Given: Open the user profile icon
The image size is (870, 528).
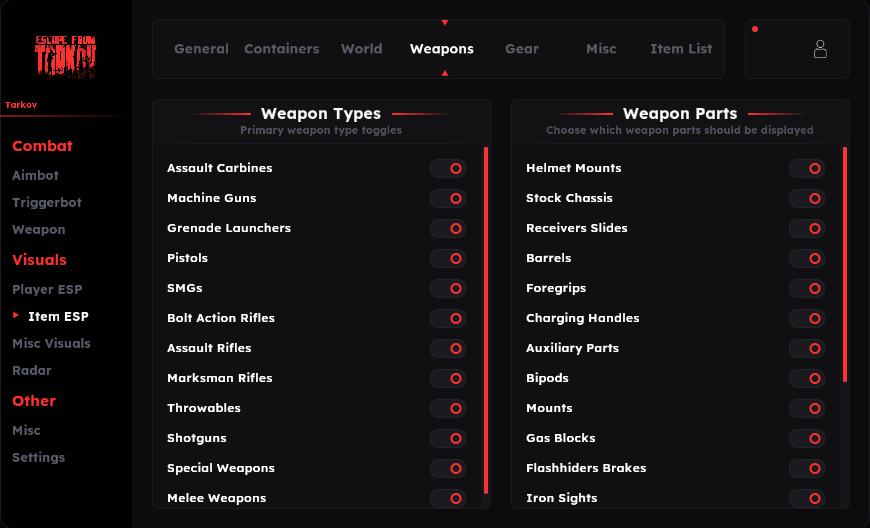Looking at the screenshot, I should (820, 49).
